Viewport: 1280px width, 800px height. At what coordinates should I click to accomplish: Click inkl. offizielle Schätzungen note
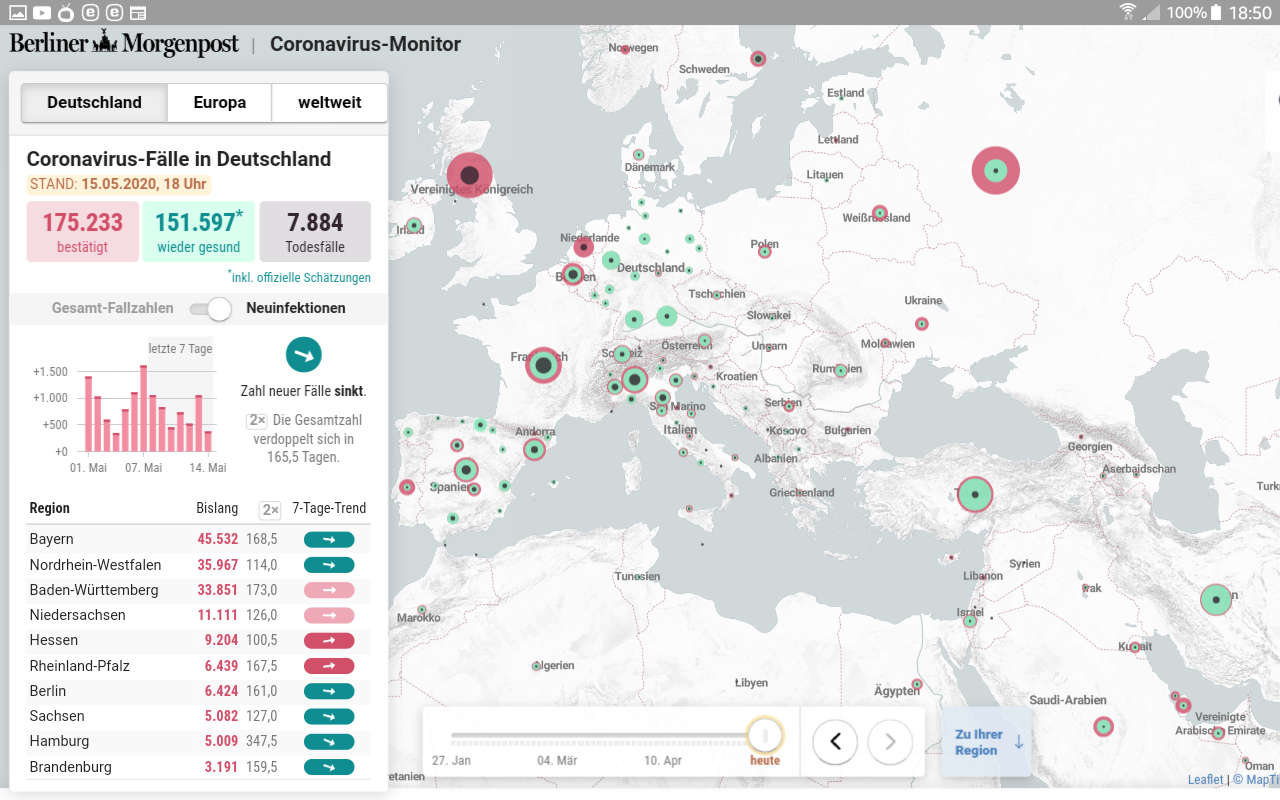point(299,278)
